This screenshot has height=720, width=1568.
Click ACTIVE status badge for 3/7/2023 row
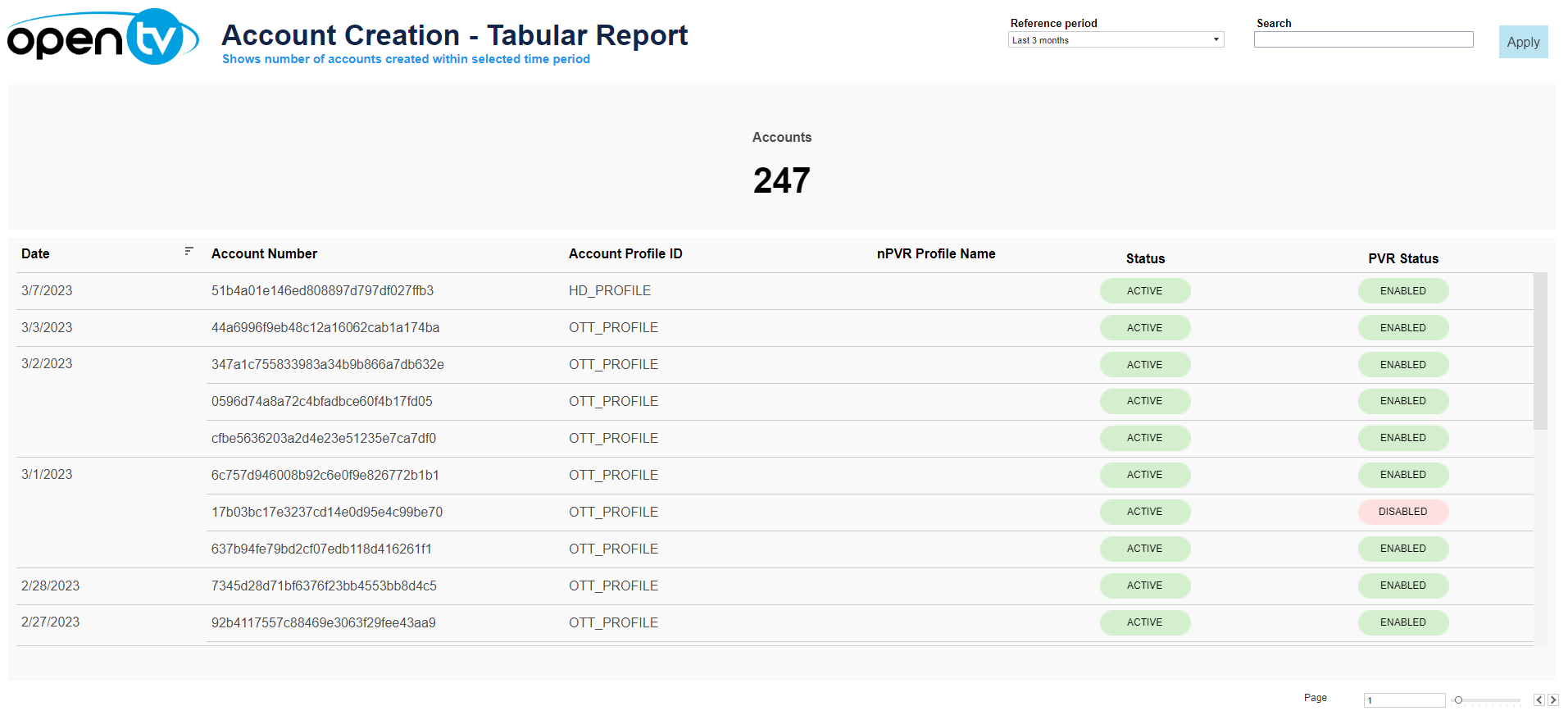click(x=1144, y=291)
